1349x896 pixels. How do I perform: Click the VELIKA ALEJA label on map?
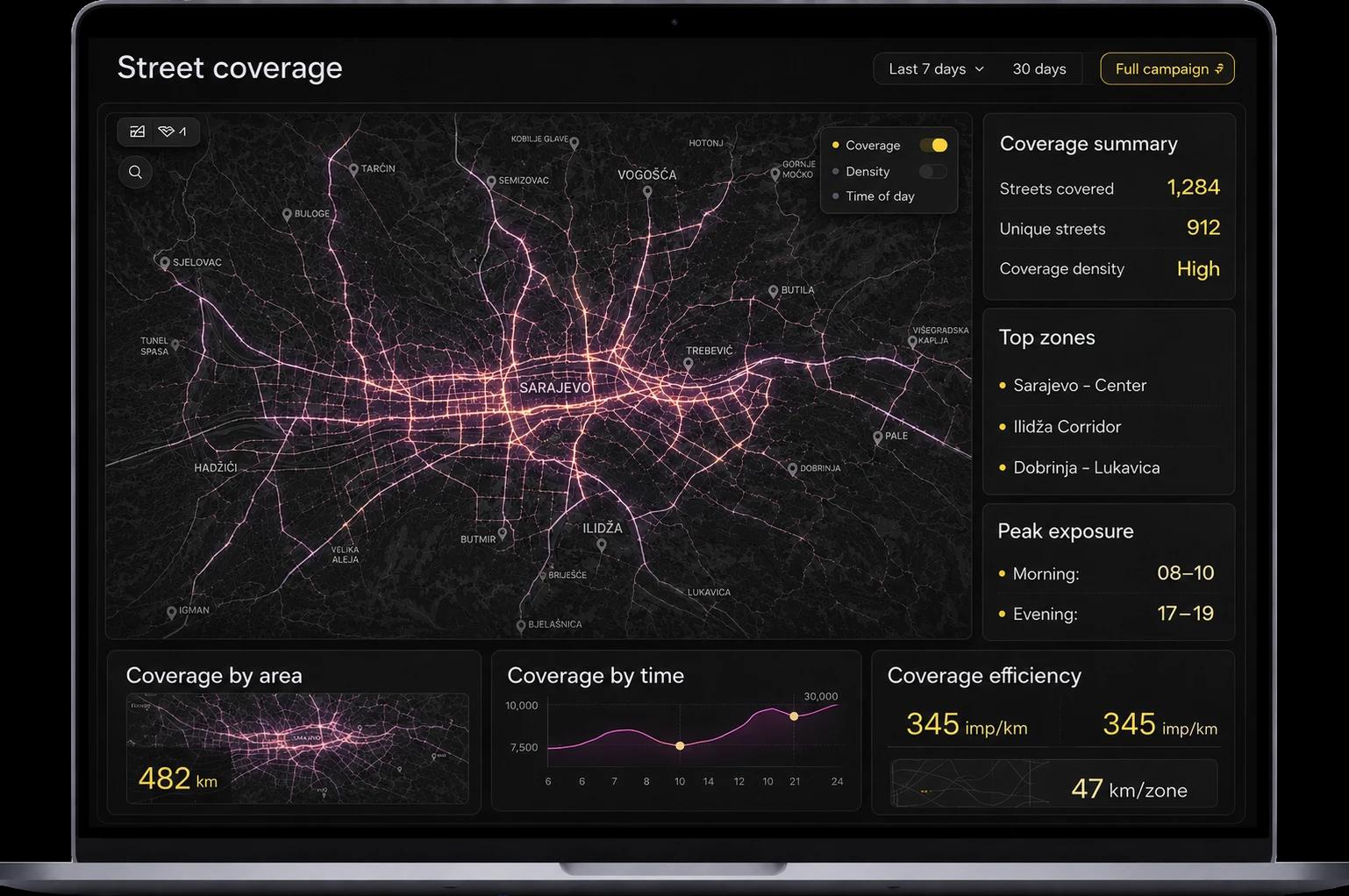(x=346, y=555)
